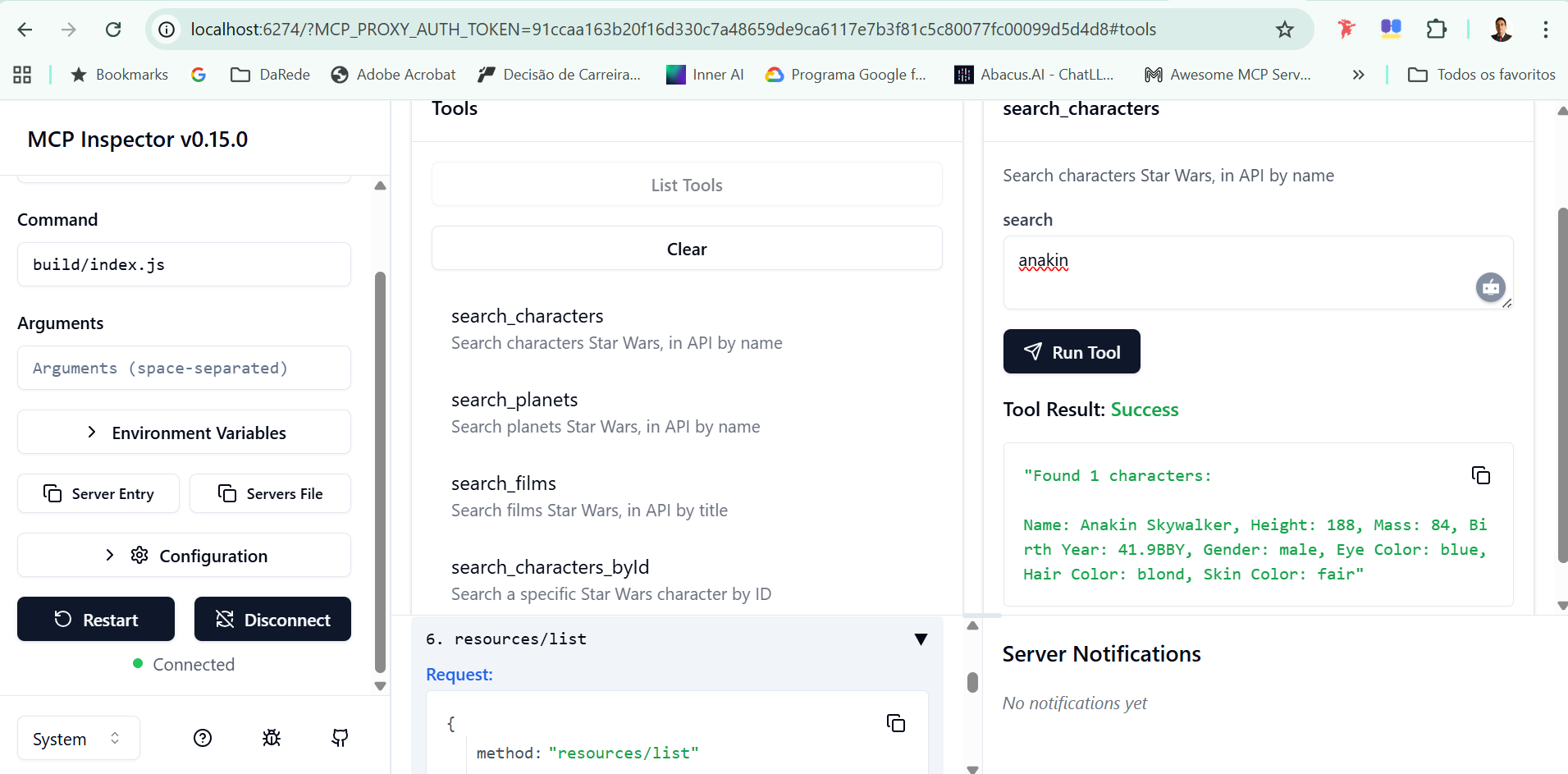Viewport: 1568px width, 774px height.
Task: Run the selected tool
Action: click(x=1072, y=351)
